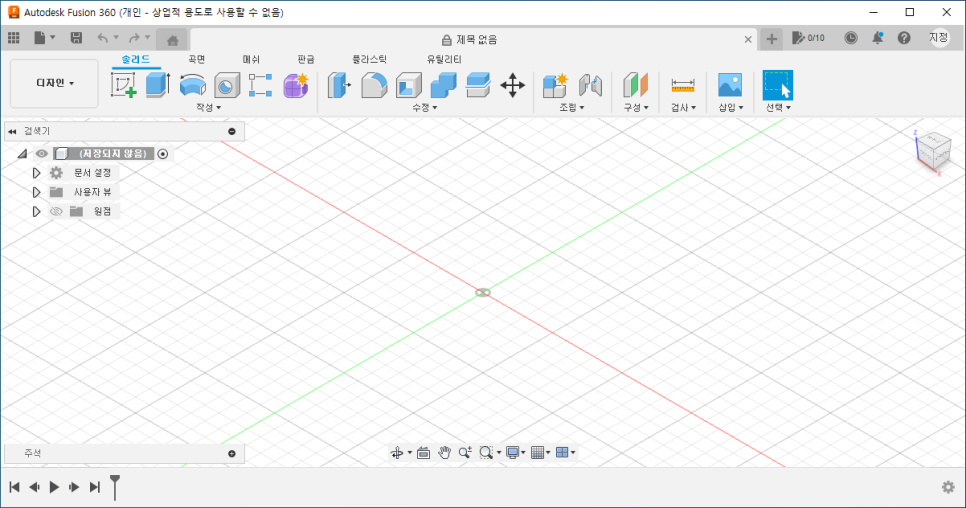Open the 지정 user profile

point(939,38)
